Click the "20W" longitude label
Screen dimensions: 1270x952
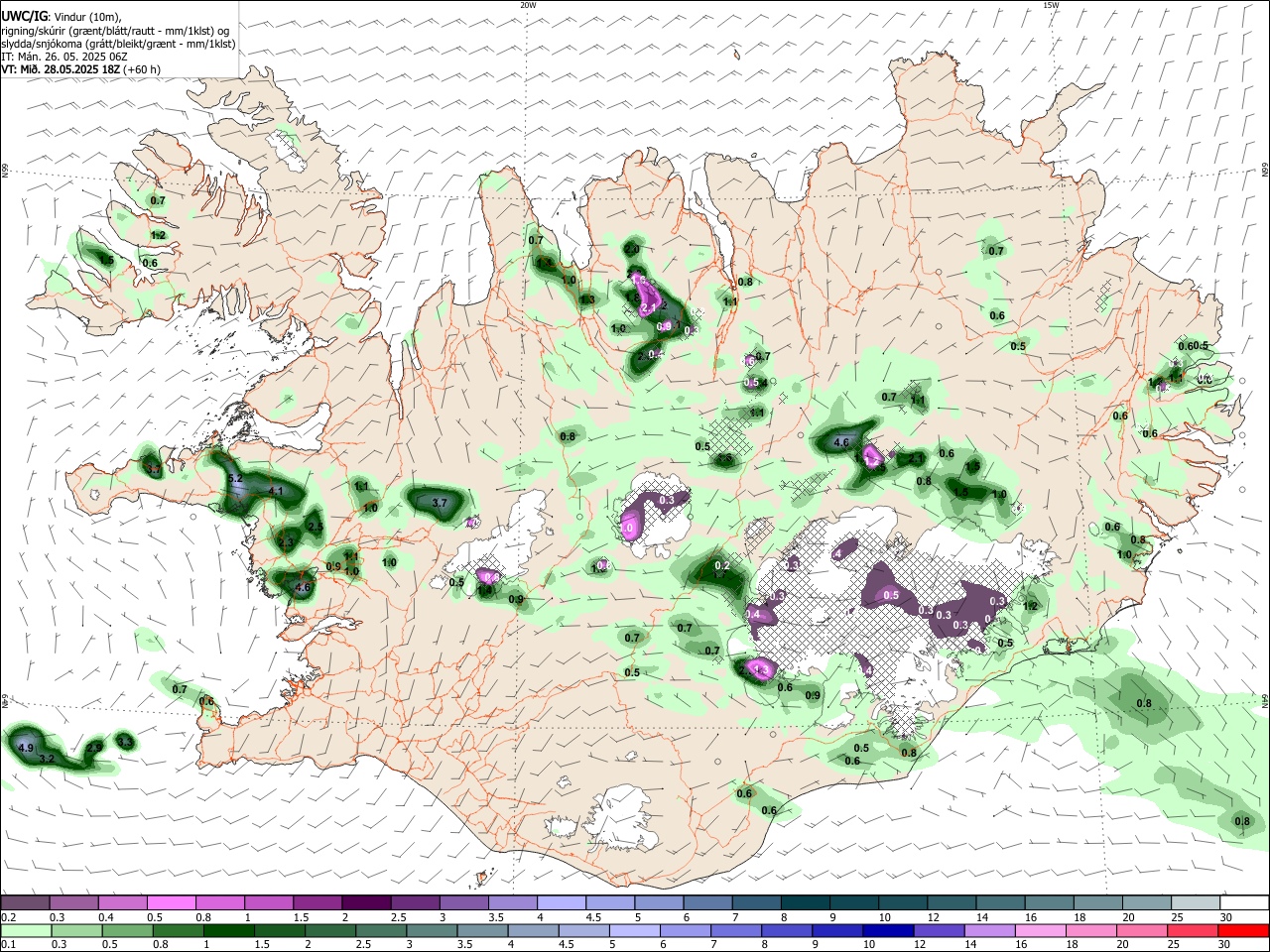point(528,5)
